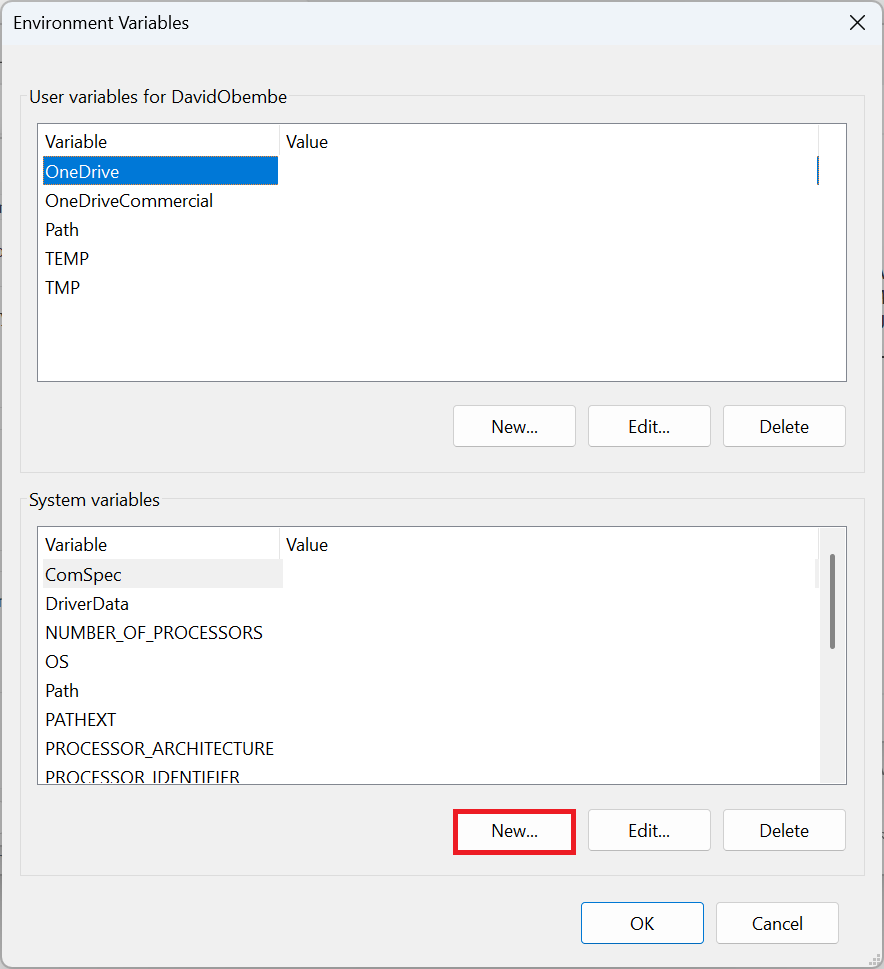Click Edit under system variables

pyautogui.click(x=649, y=830)
